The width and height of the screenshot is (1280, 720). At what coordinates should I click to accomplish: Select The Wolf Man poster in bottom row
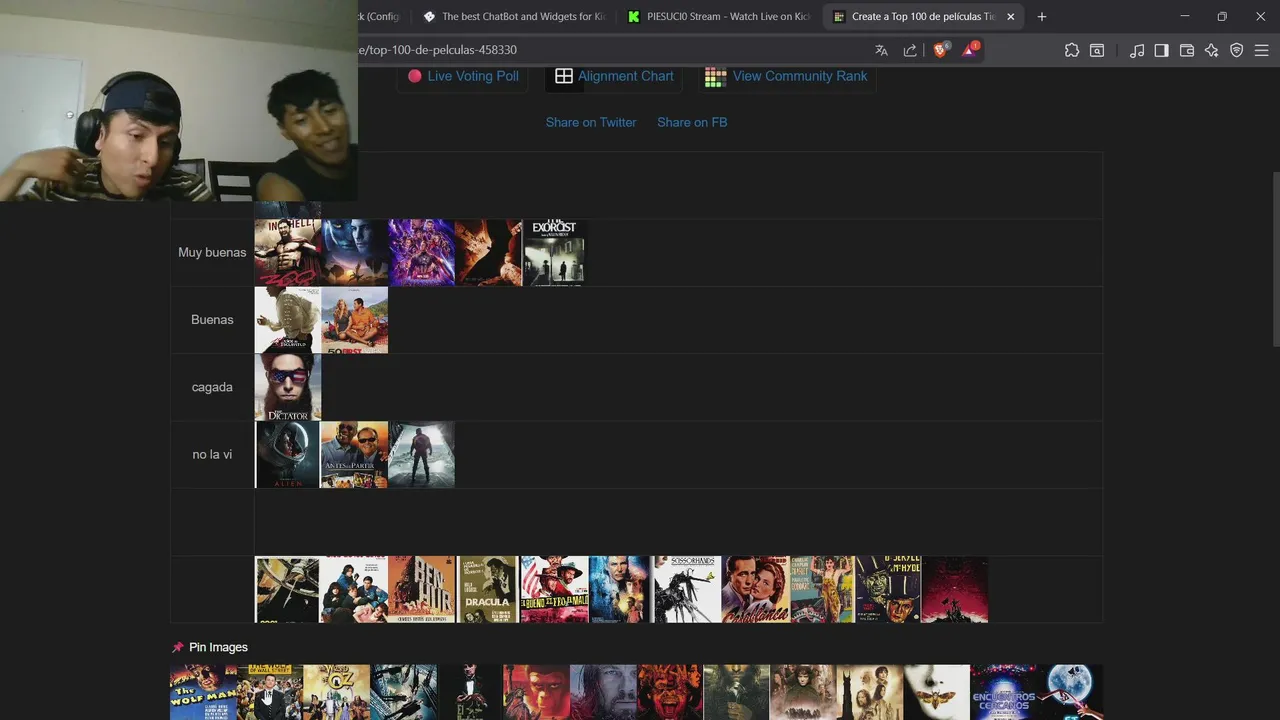[x=203, y=692]
